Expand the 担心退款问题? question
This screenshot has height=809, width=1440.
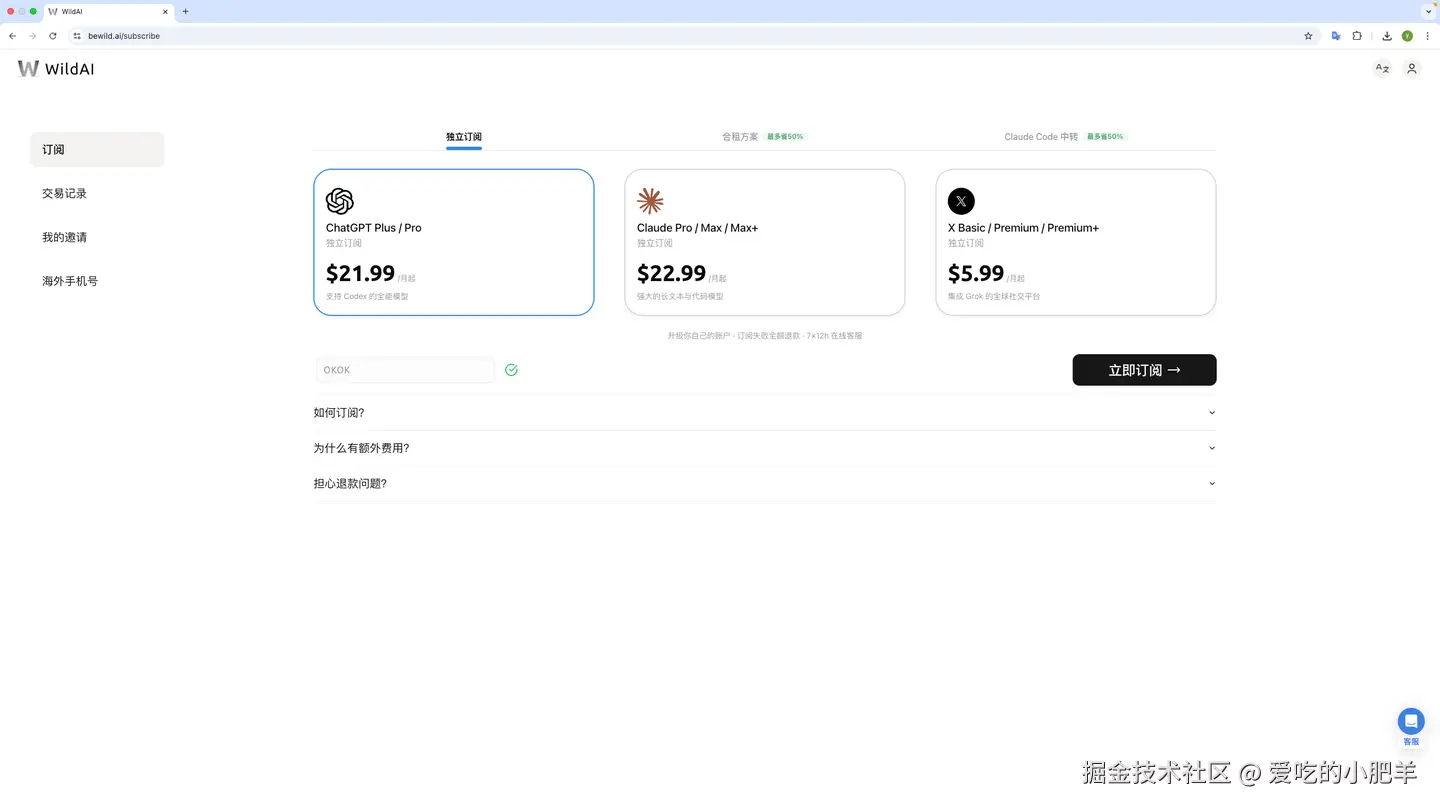[764, 484]
